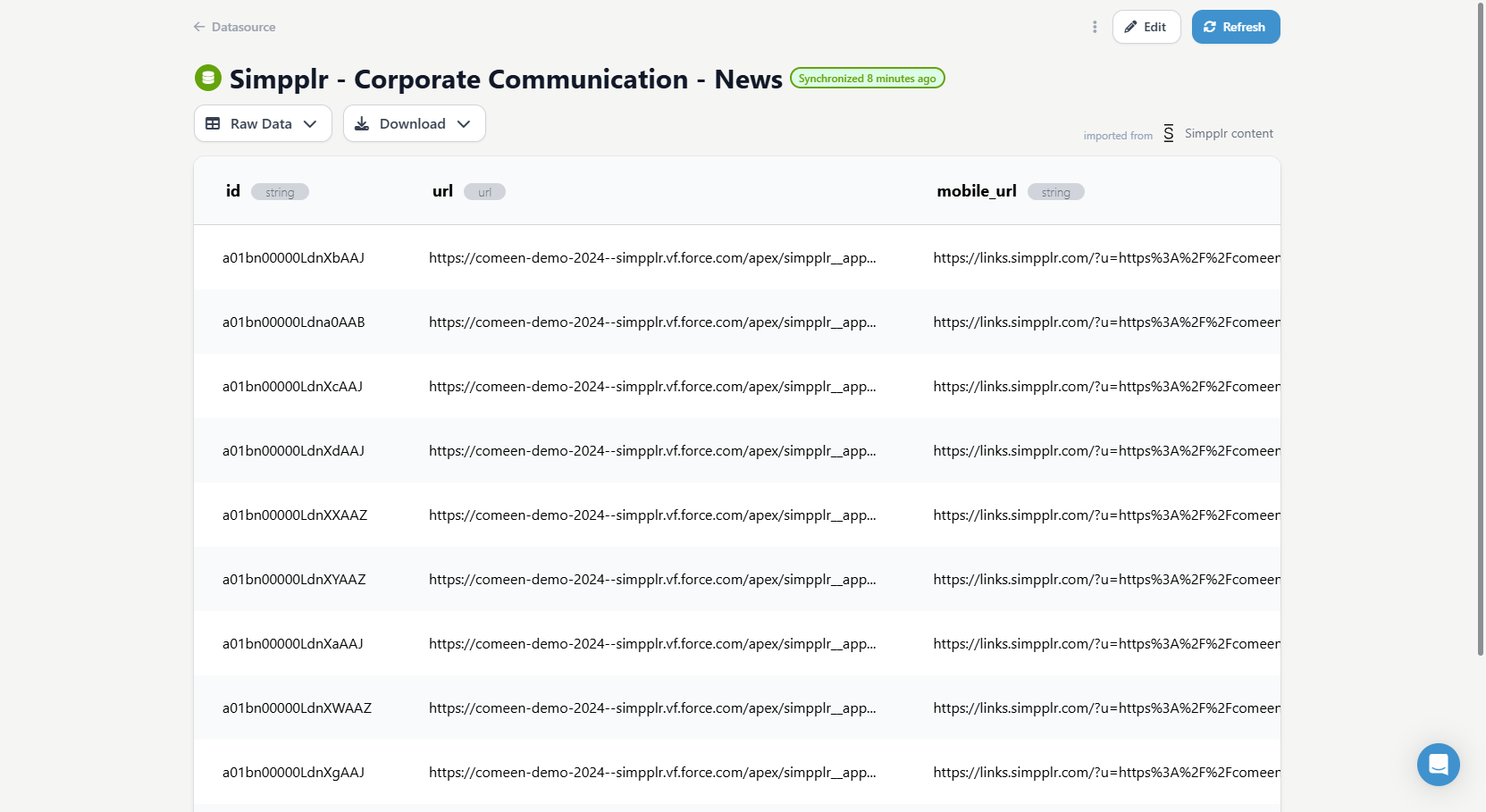The width and height of the screenshot is (1486, 812).
Task: Select id cell a01bn00000LdnXYAAZ
Action: (294, 579)
